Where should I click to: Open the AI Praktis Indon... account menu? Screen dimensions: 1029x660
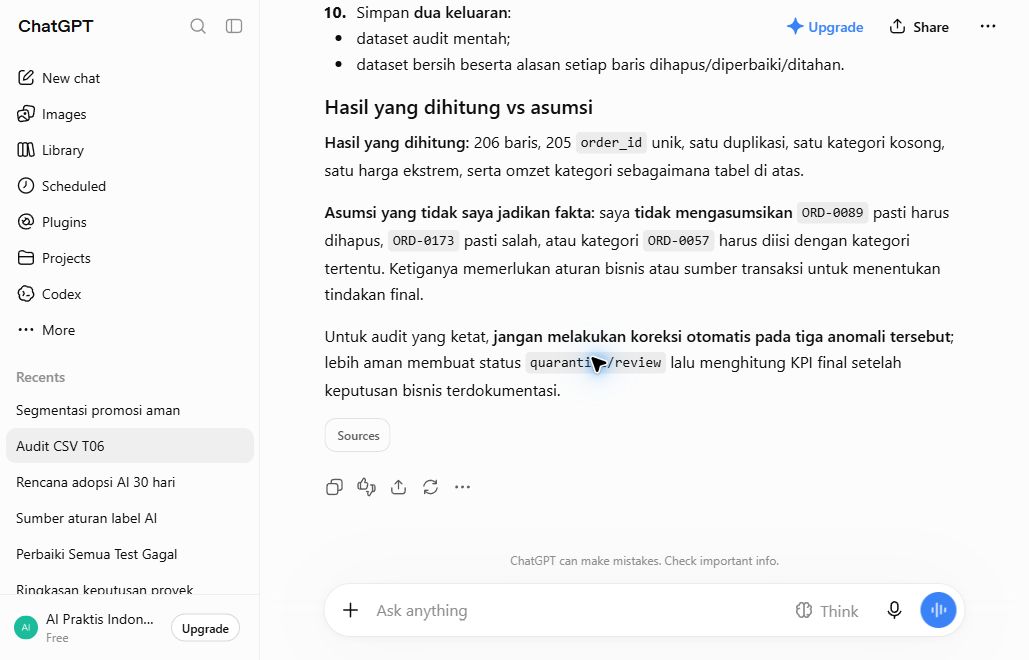click(x=85, y=628)
